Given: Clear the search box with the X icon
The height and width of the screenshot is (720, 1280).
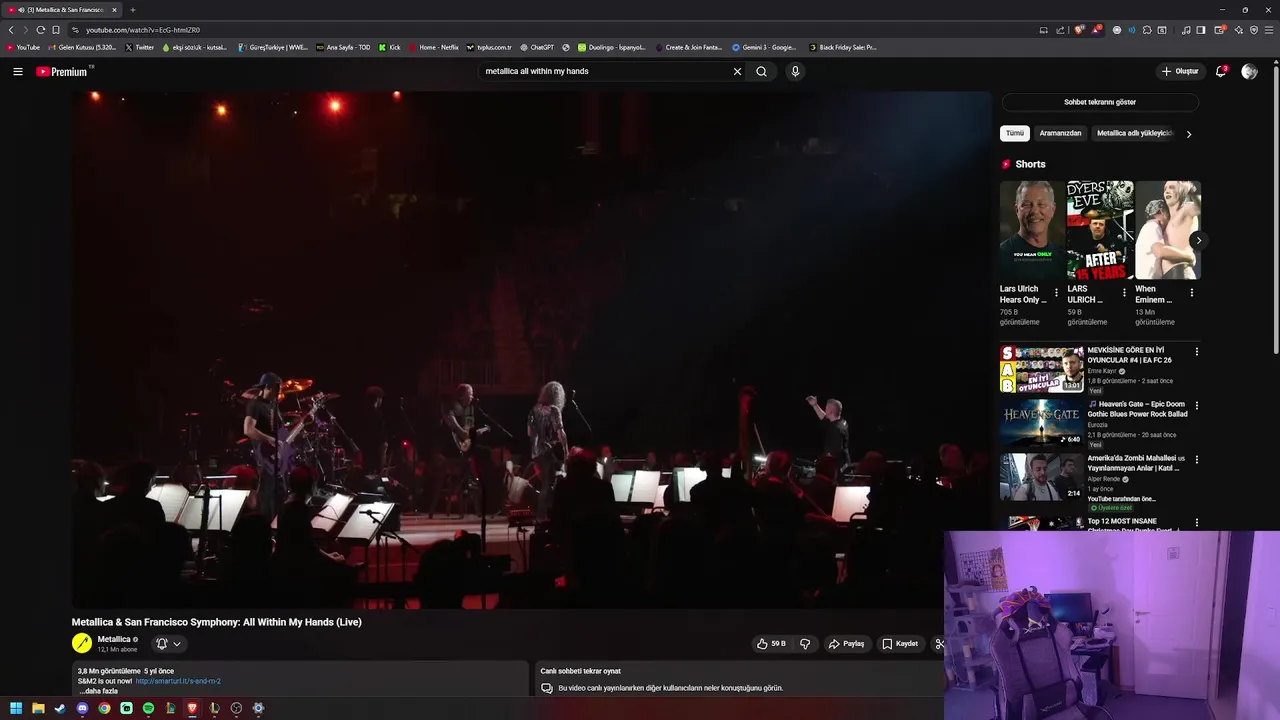Looking at the screenshot, I should (737, 72).
